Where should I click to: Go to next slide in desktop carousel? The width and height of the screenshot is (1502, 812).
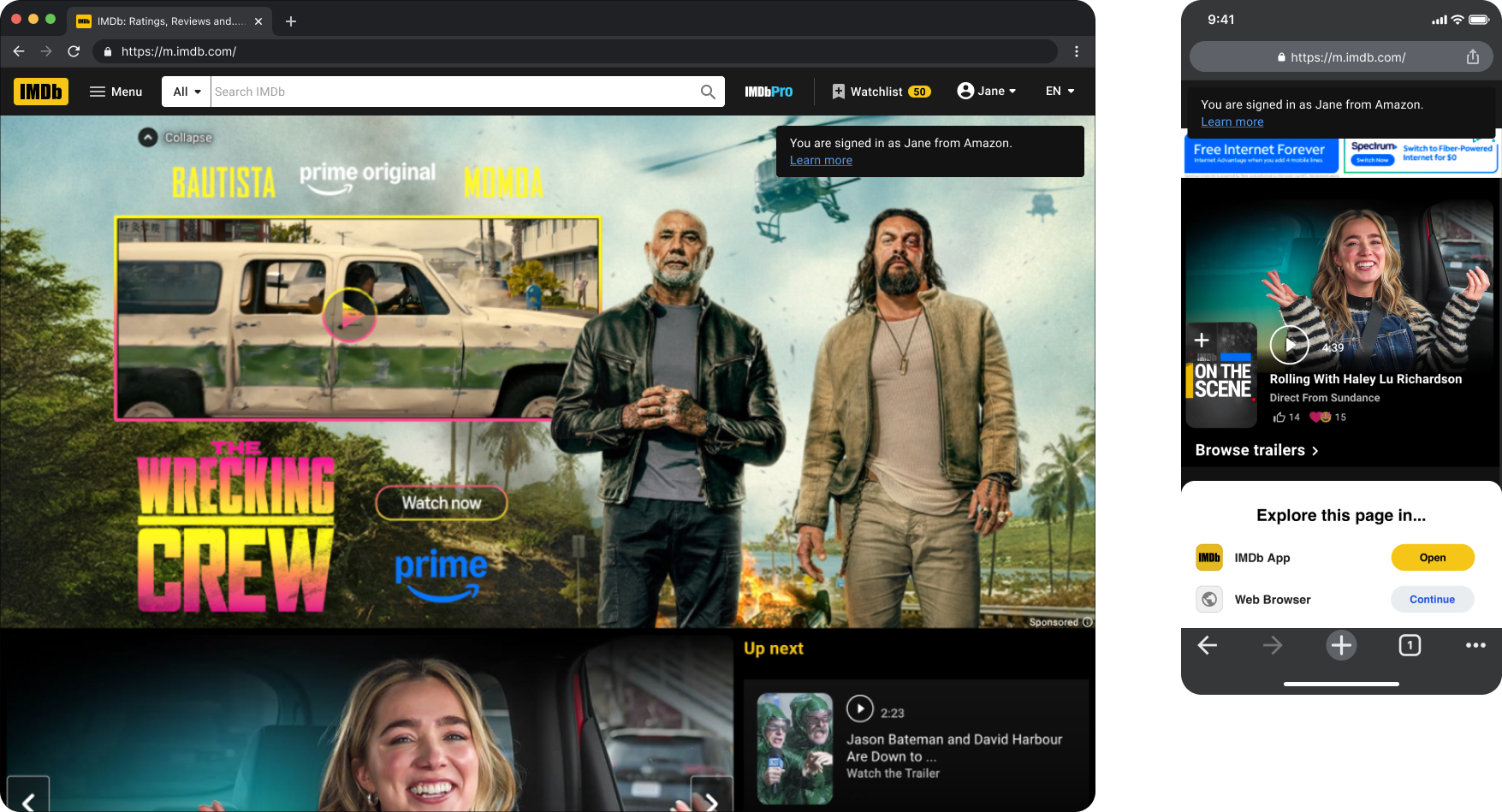pos(711,795)
